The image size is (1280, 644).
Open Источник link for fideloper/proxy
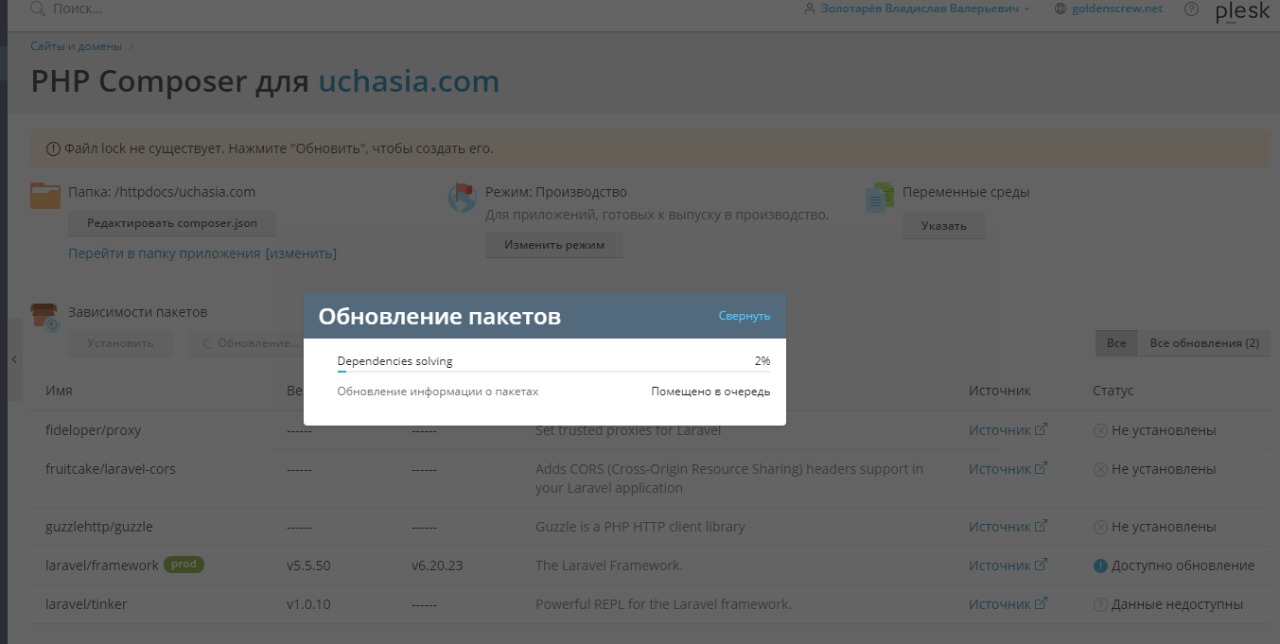click(1007, 430)
